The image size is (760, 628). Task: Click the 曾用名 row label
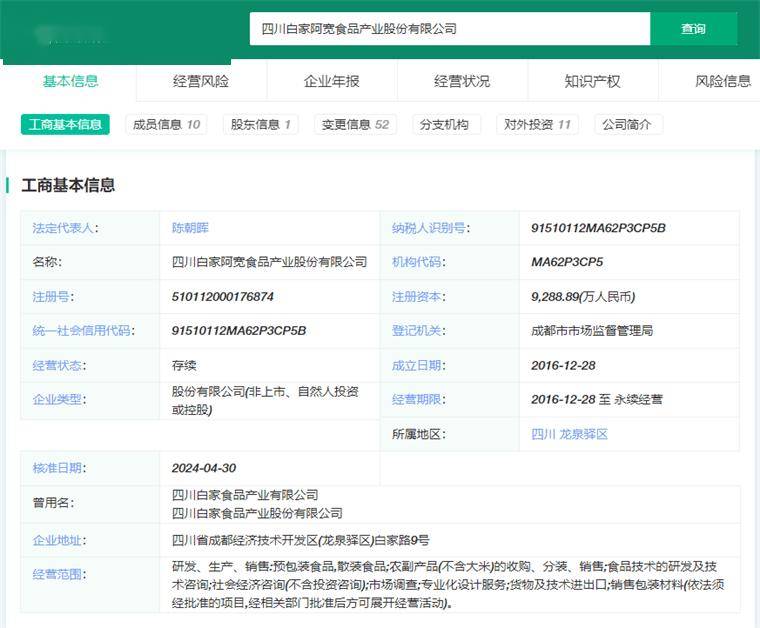click(53, 503)
